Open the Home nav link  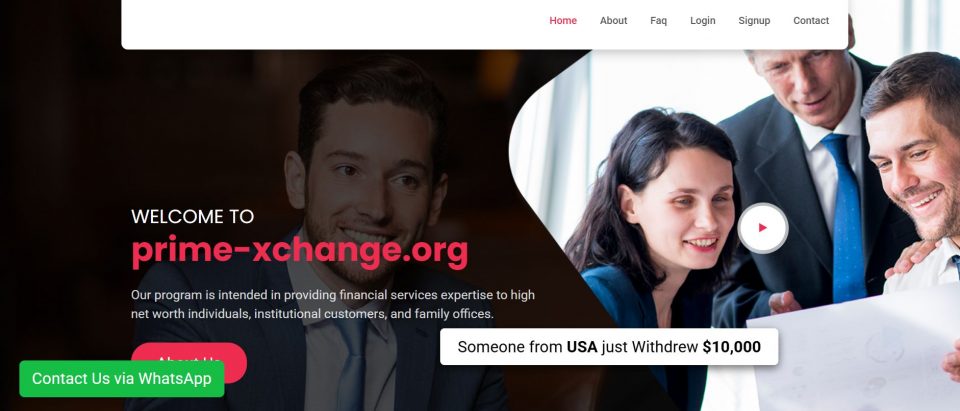563,20
